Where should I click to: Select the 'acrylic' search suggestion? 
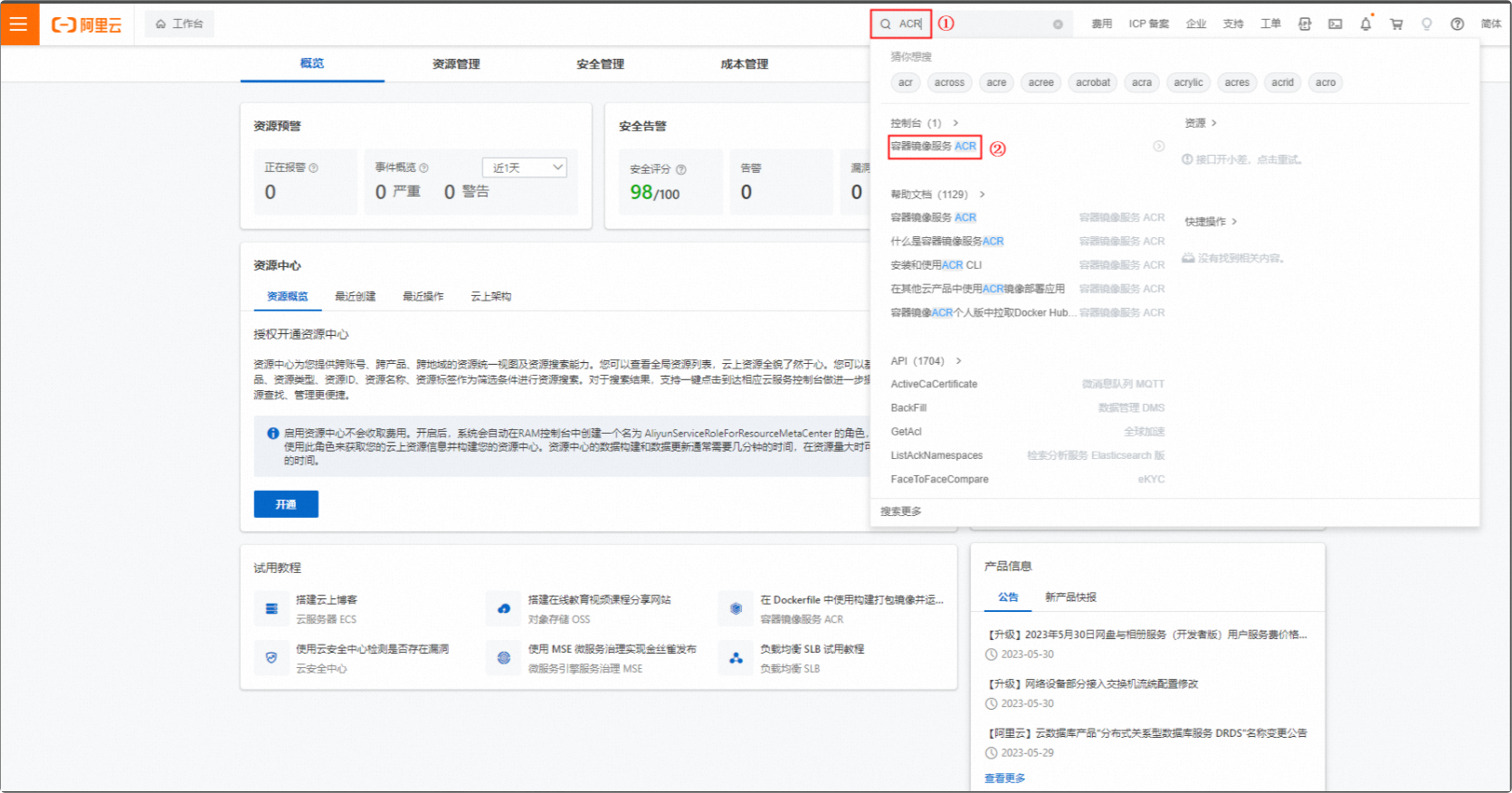pyautogui.click(x=1188, y=82)
